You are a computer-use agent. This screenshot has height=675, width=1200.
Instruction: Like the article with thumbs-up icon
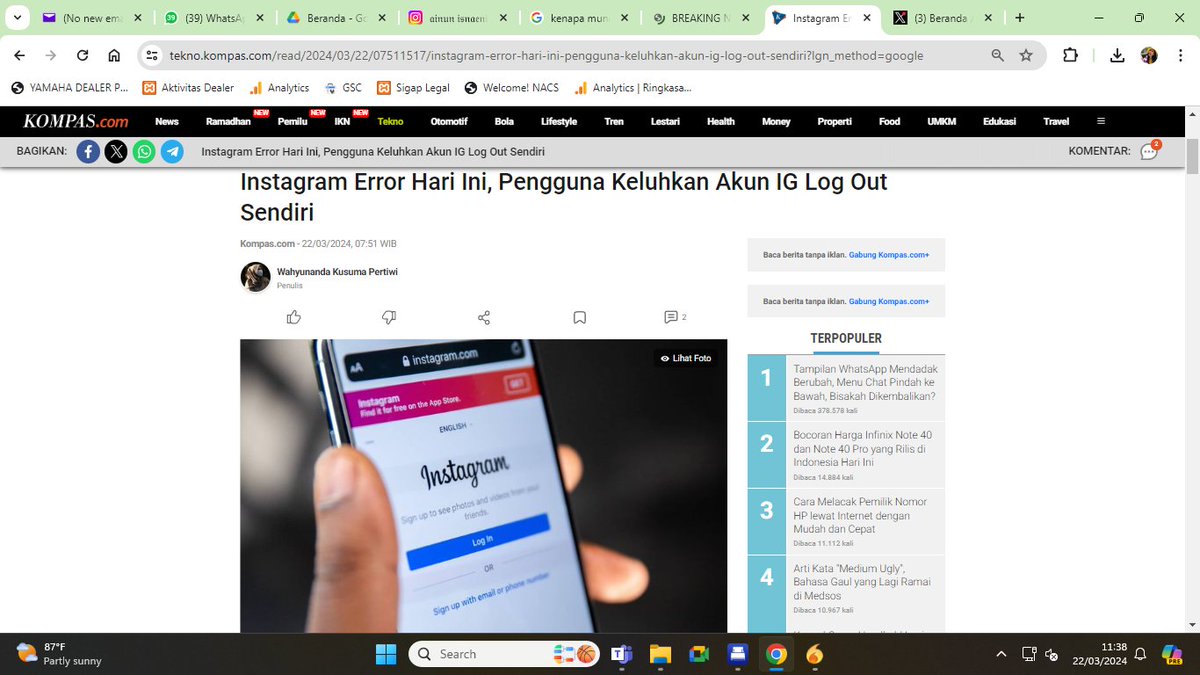pyautogui.click(x=294, y=317)
